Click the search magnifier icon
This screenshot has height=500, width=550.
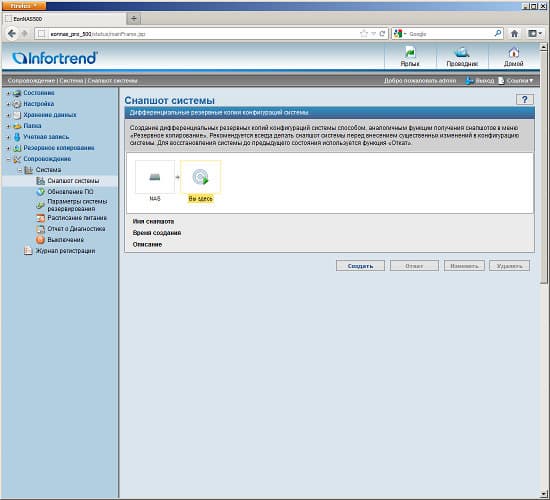pos(497,34)
